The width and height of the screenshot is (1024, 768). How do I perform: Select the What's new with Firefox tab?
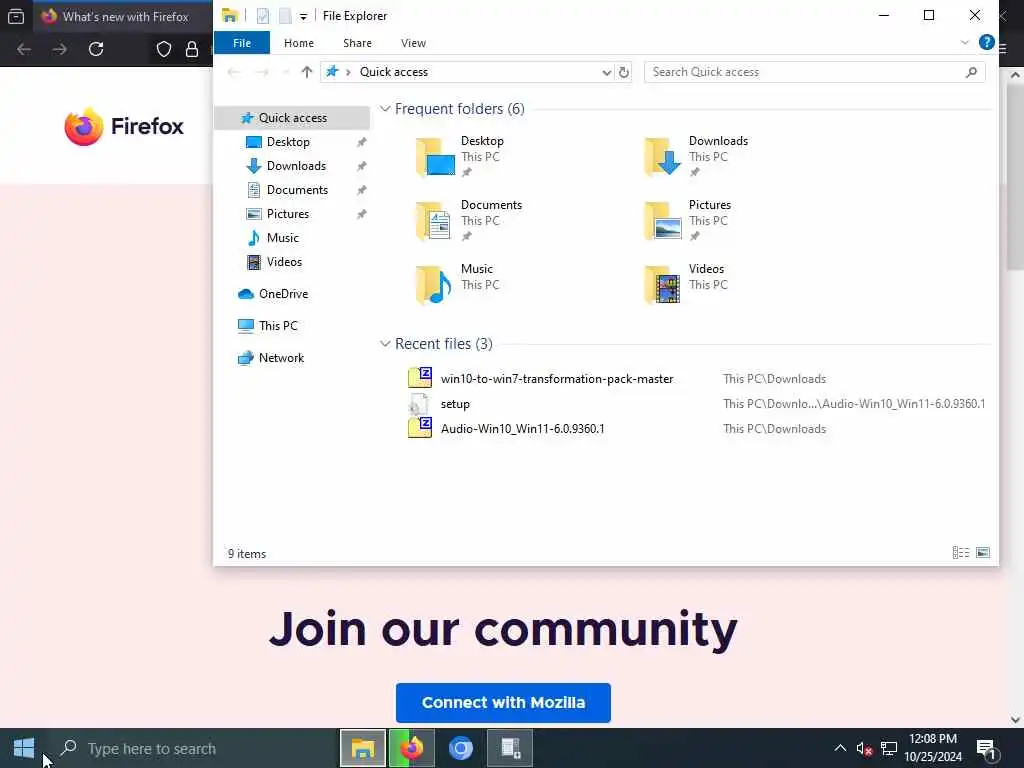point(125,16)
